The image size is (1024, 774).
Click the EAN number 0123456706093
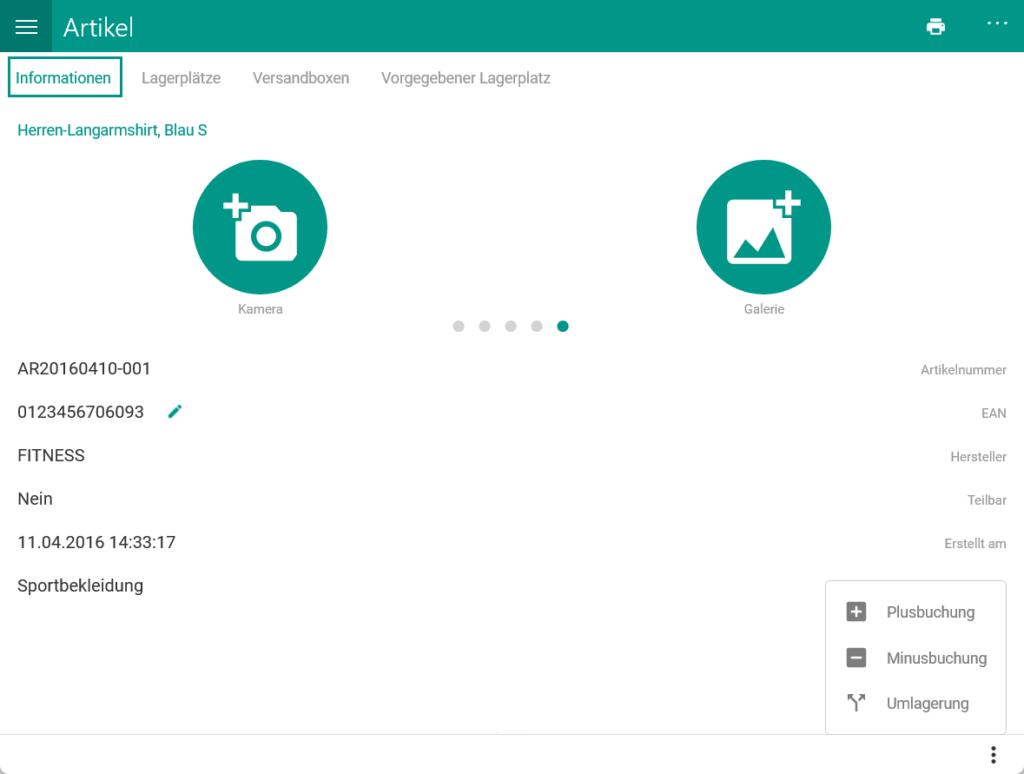tap(81, 412)
